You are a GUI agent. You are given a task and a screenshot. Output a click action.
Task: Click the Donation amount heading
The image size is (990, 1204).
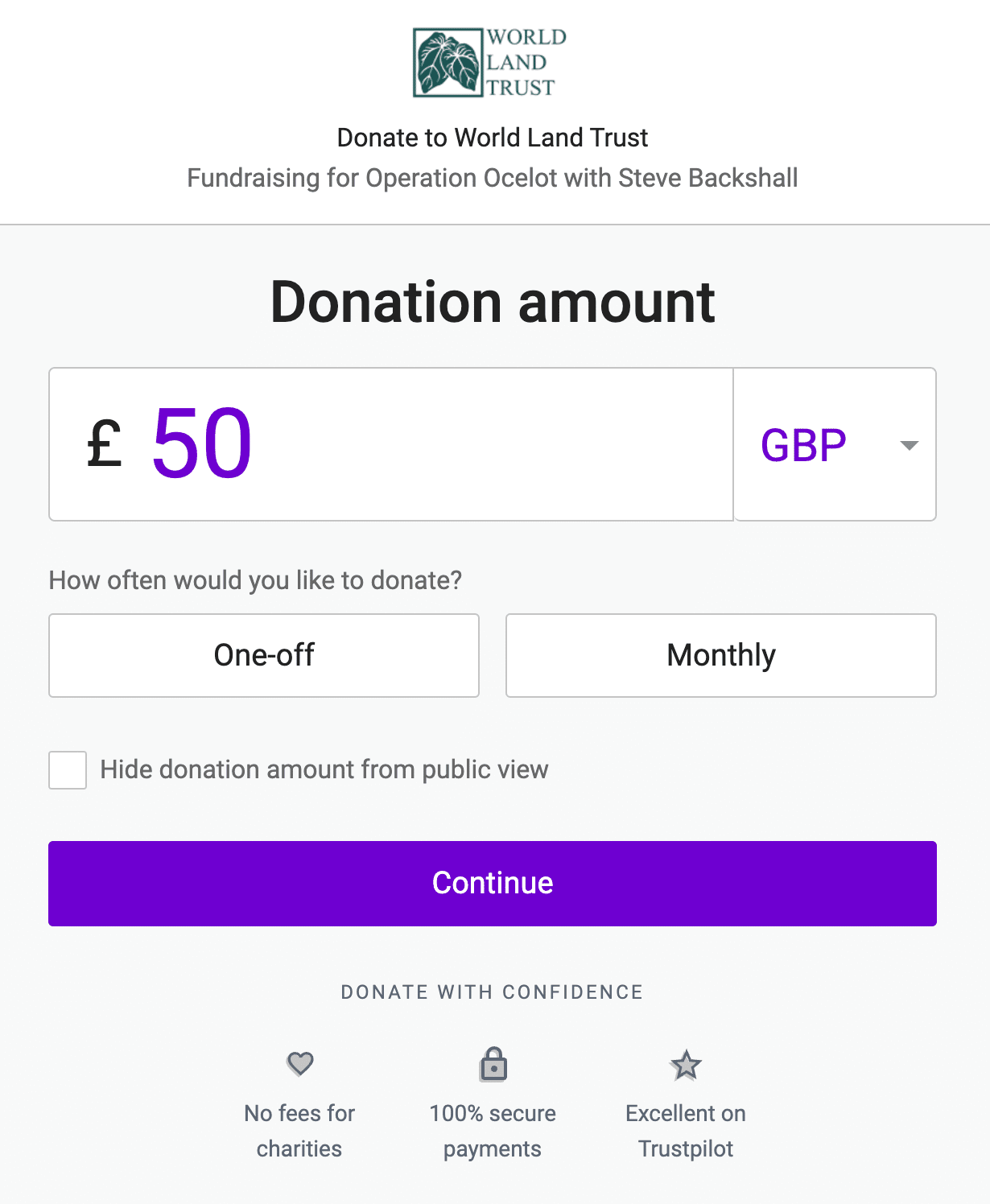click(493, 303)
